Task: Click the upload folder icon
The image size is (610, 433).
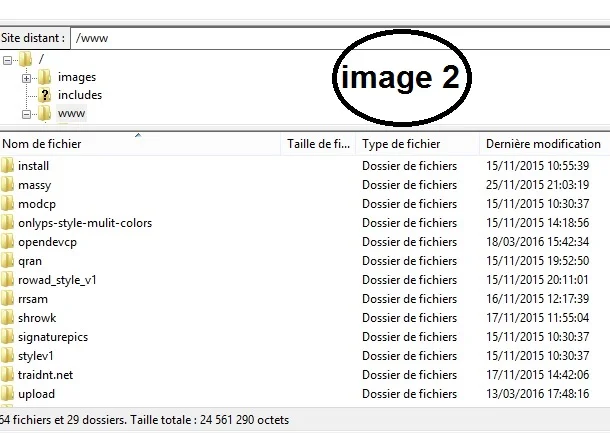Action: pos(7,394)
